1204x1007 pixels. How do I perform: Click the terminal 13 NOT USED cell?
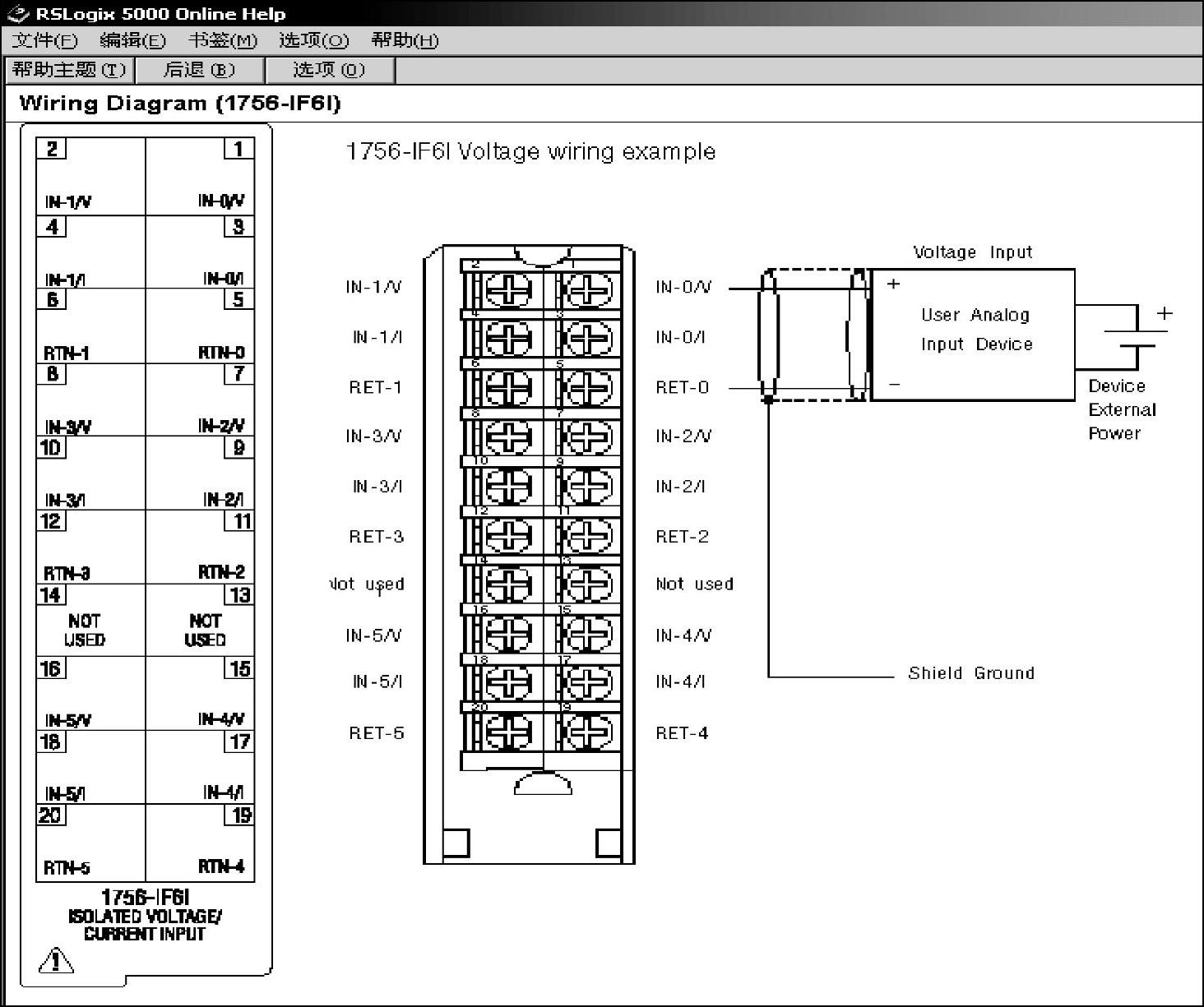click(x=200, y=621)
